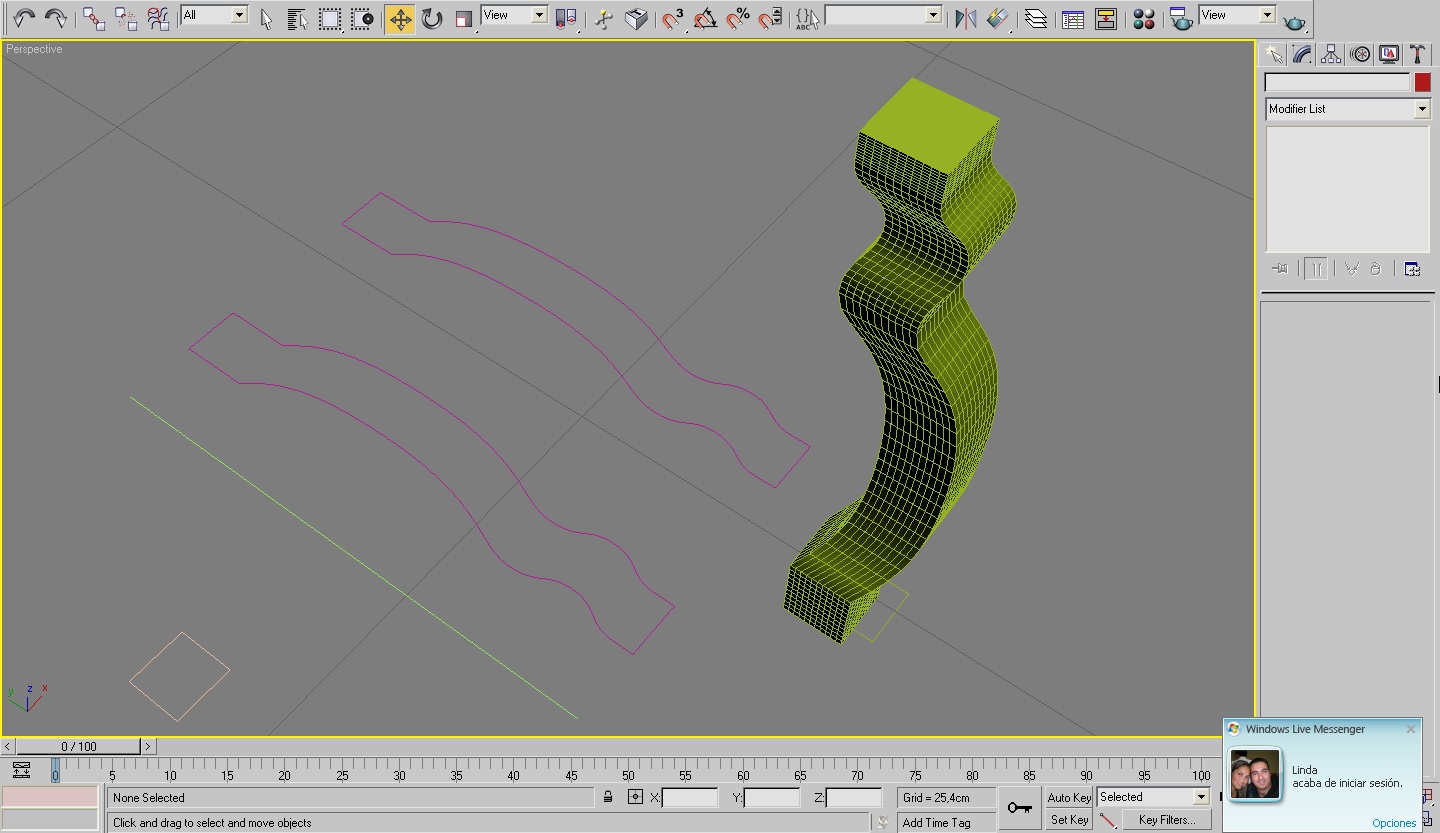Open Opciones link in Messenger notification

point(1394,823)
